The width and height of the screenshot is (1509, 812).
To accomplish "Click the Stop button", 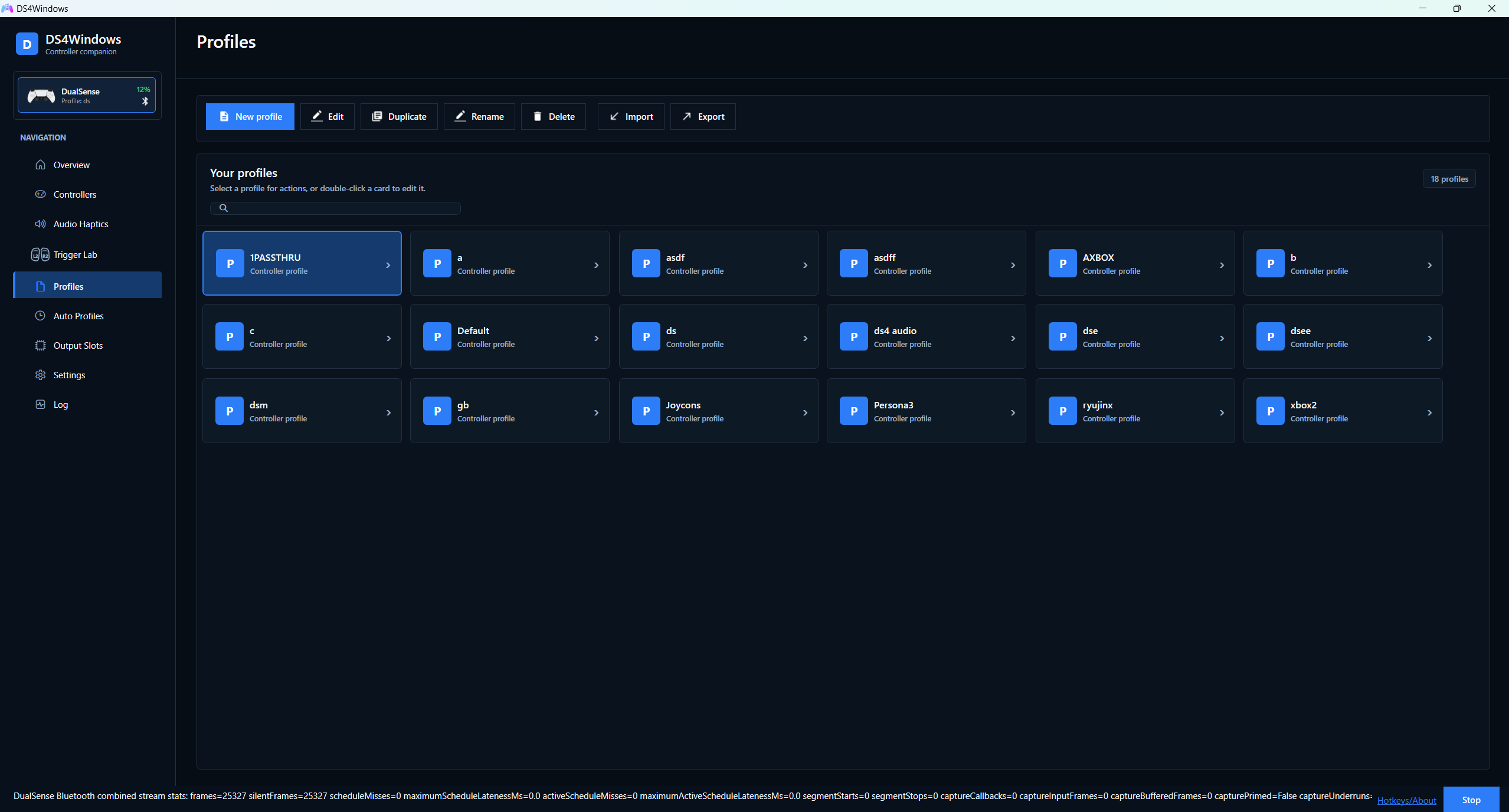I will click(x=1471, y=800).
